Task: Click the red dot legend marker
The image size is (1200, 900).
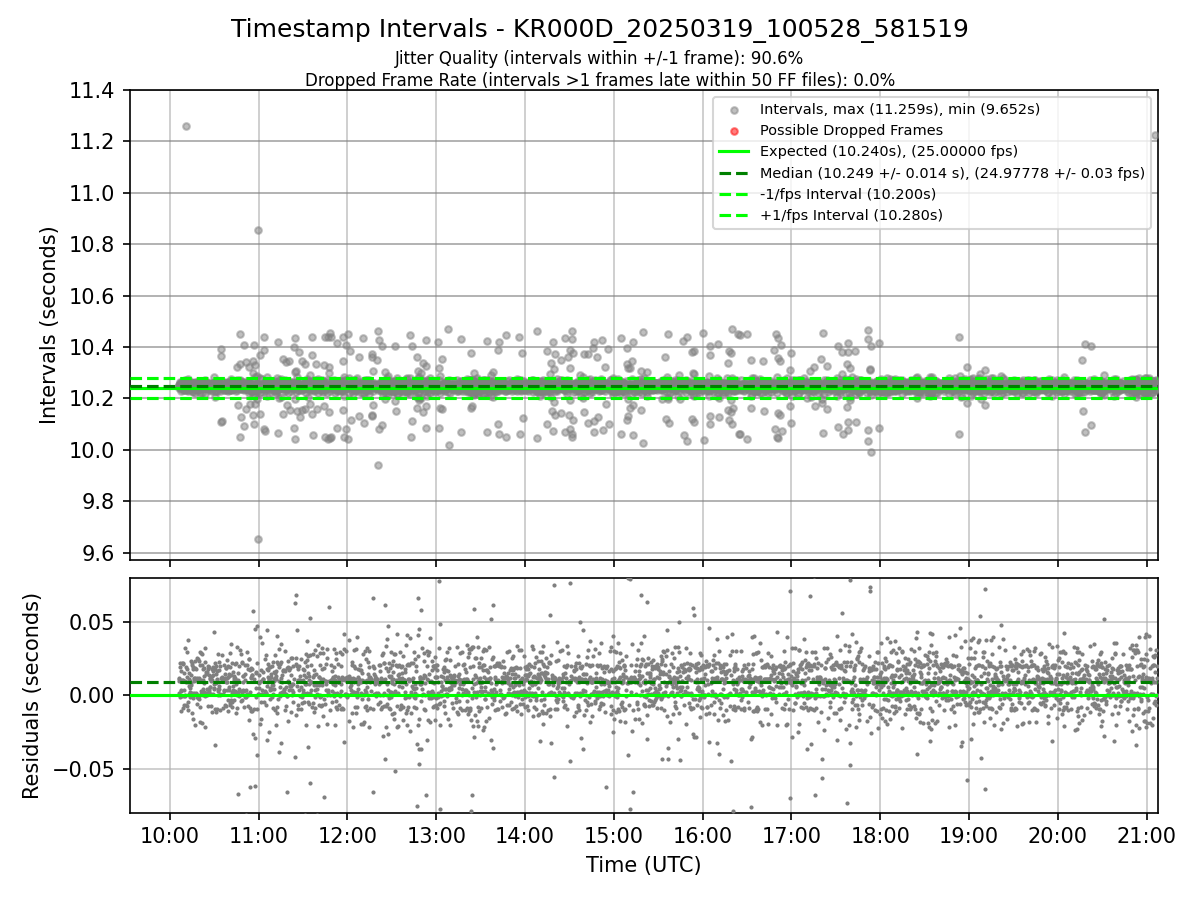Action: 734,131
